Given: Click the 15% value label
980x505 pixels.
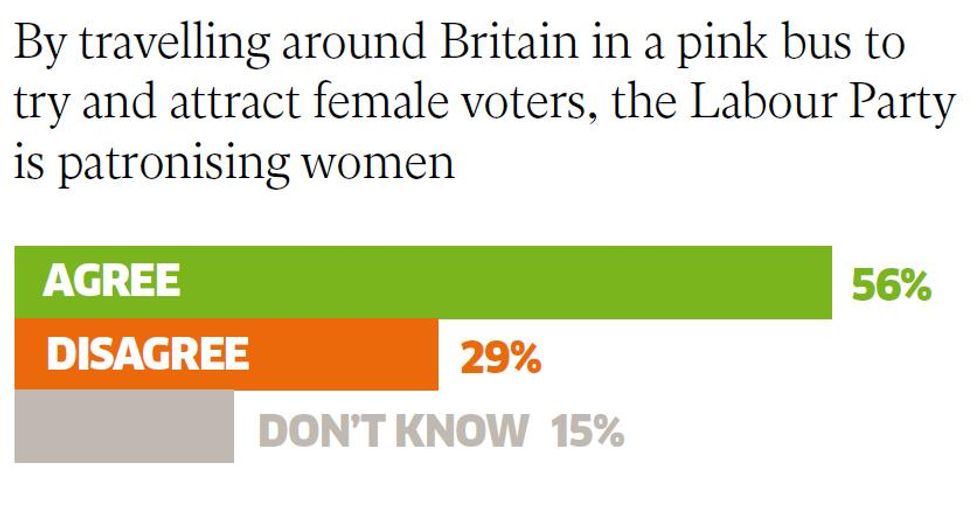Looking at the screenshot, I should click(x=587, y=431).
